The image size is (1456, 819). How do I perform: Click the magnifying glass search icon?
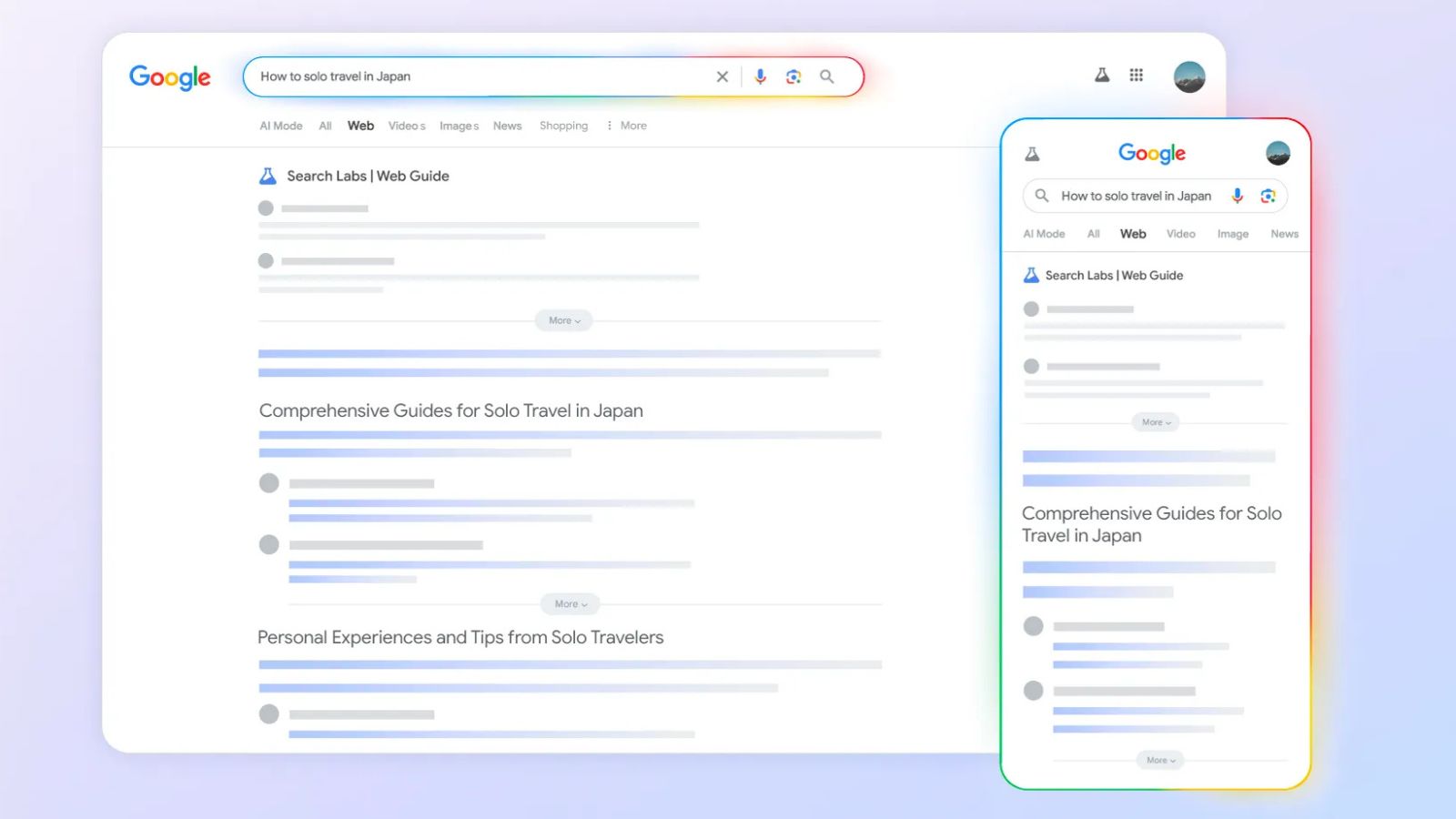pyautogui.click(x=827, y=76)
